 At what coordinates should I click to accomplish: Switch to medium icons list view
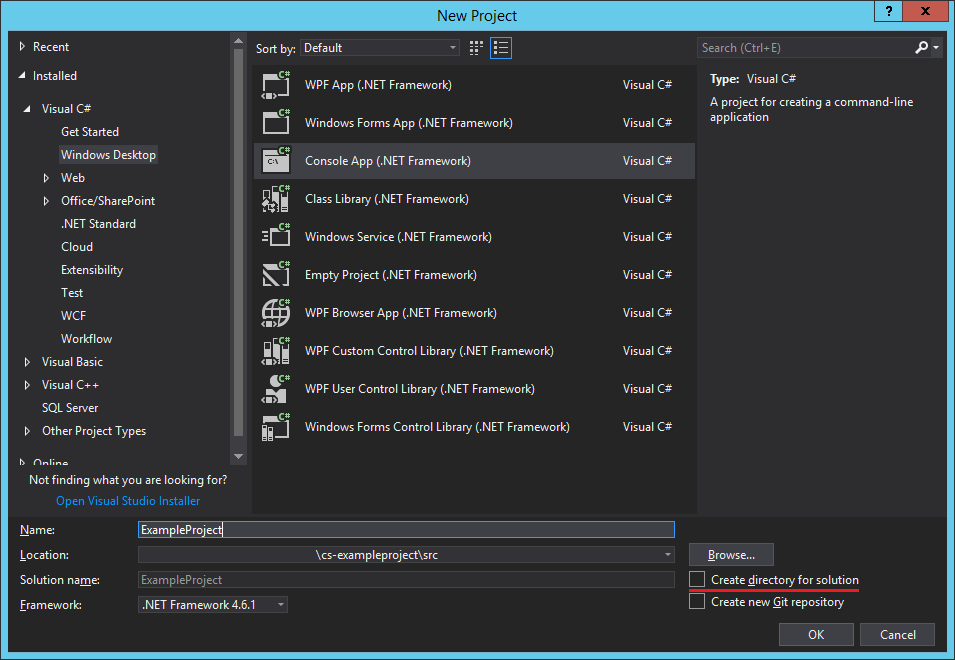point(501,48)
